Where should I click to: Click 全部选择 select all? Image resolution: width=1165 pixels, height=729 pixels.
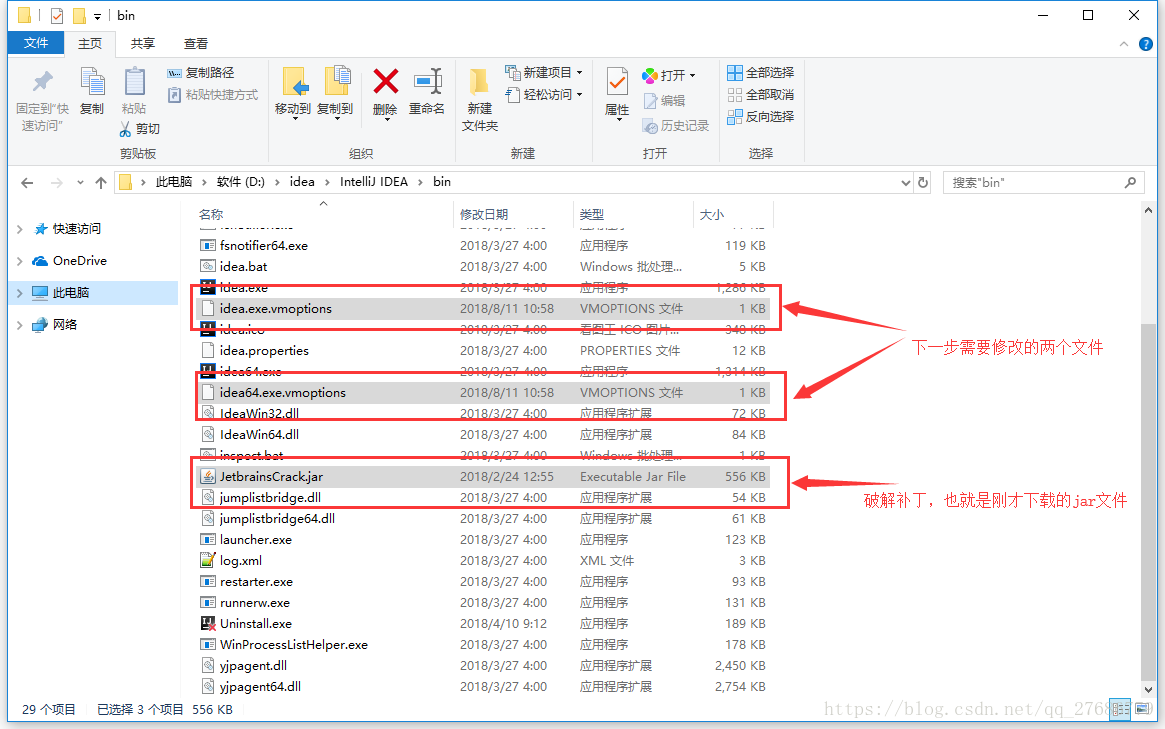(761, 73)
